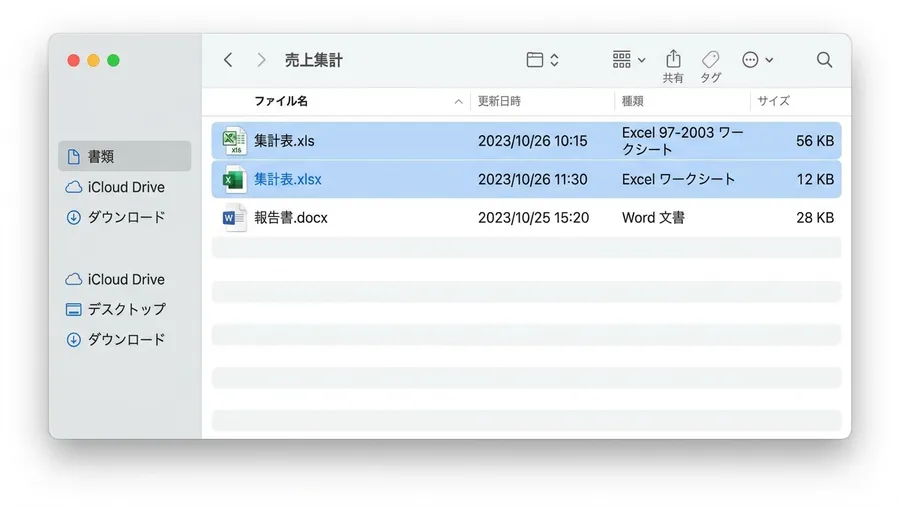Click the Share (共有) icon
This screenshot has height=506, width=900.
[673, 59]
